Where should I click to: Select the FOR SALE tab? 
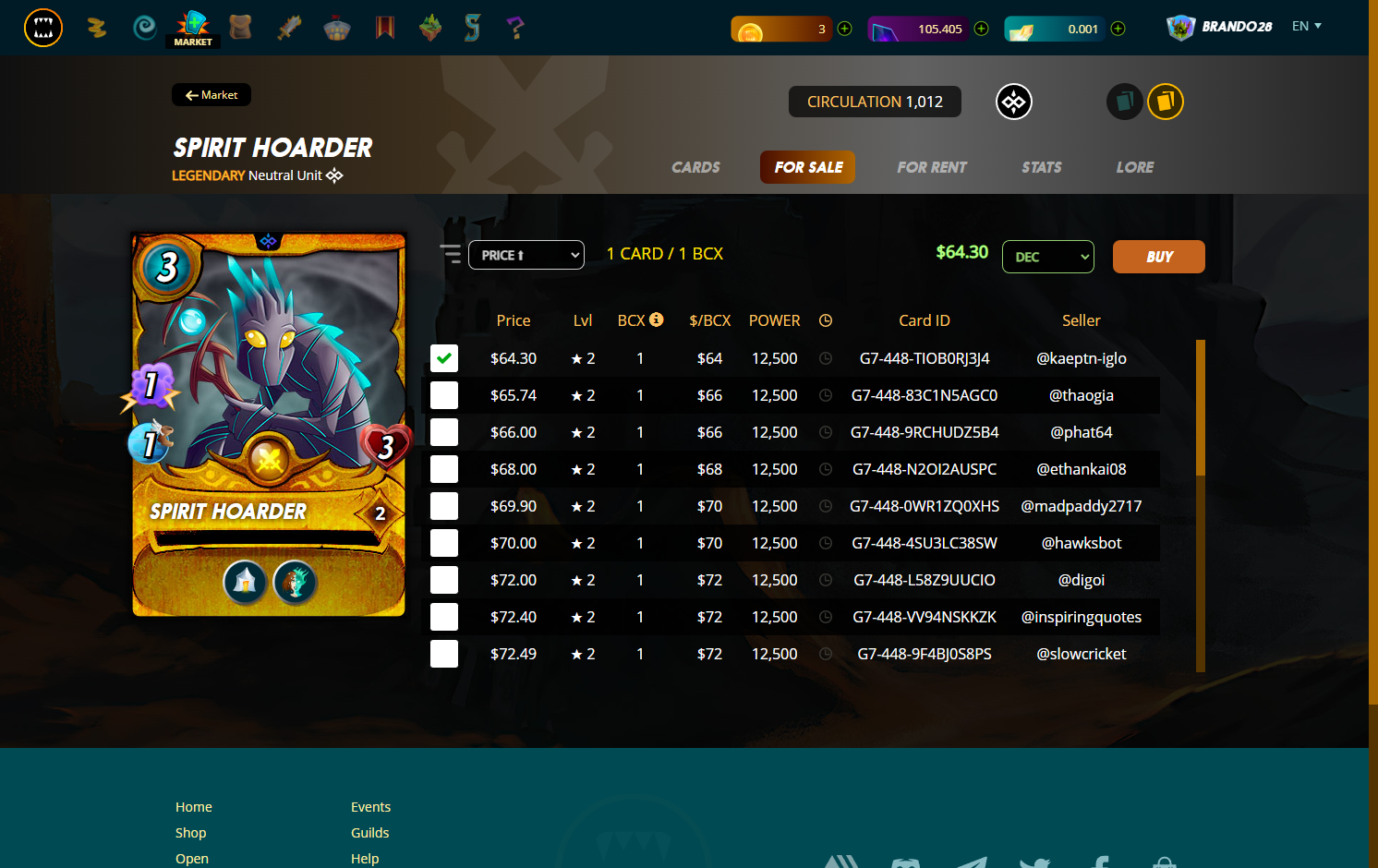click(x=808, y=167)
